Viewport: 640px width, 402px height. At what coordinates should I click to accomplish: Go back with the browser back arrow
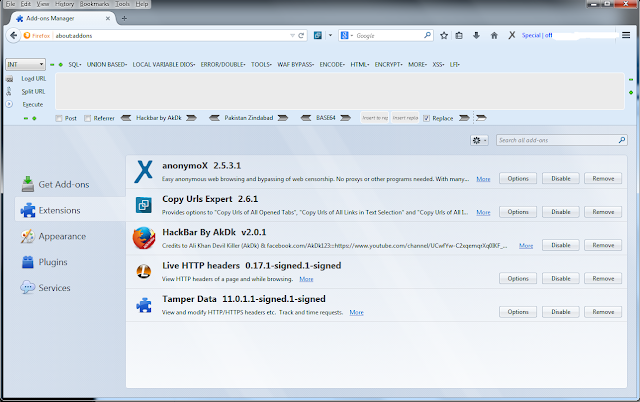13,36
